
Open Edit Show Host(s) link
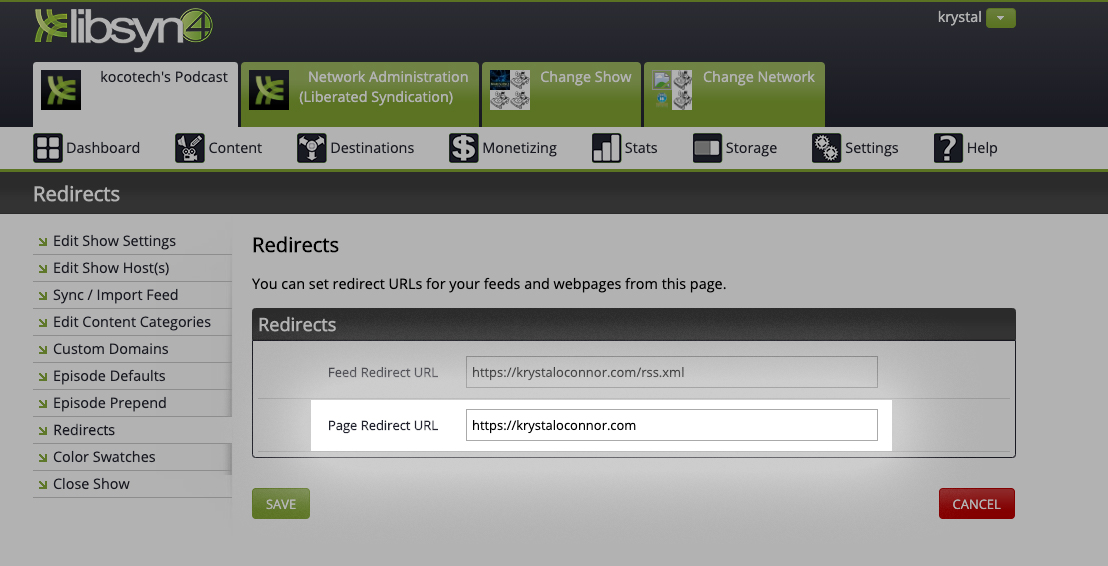coord(111,268)
